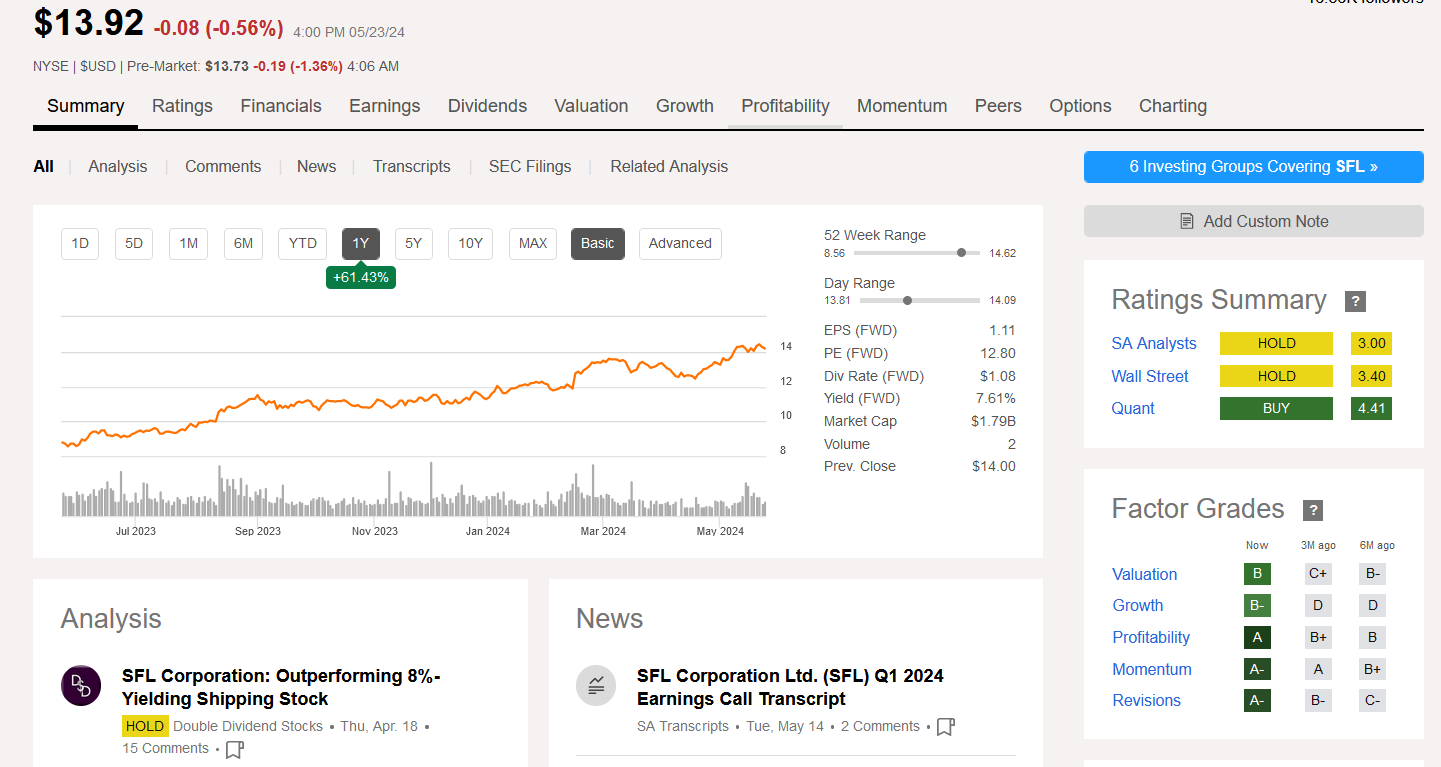Open Double Dividend Stocks author avatar

click(81, 685)
